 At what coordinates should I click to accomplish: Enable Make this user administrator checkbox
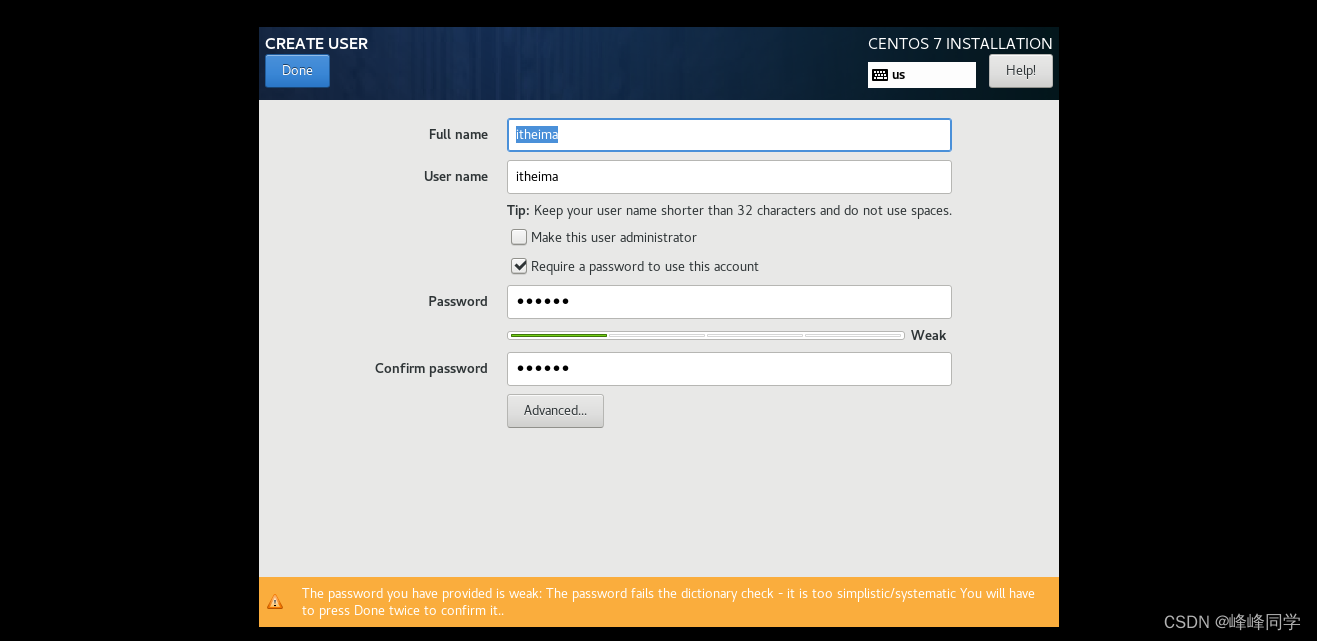pos(519,238)
